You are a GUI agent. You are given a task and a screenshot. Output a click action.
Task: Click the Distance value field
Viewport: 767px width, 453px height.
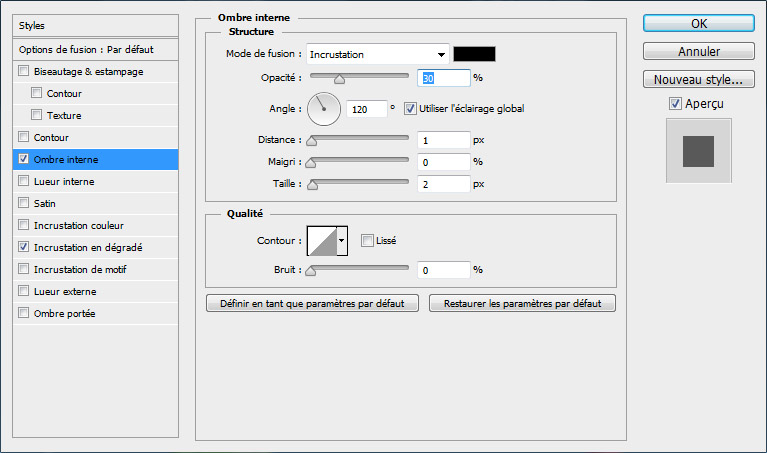coord(444,140)
